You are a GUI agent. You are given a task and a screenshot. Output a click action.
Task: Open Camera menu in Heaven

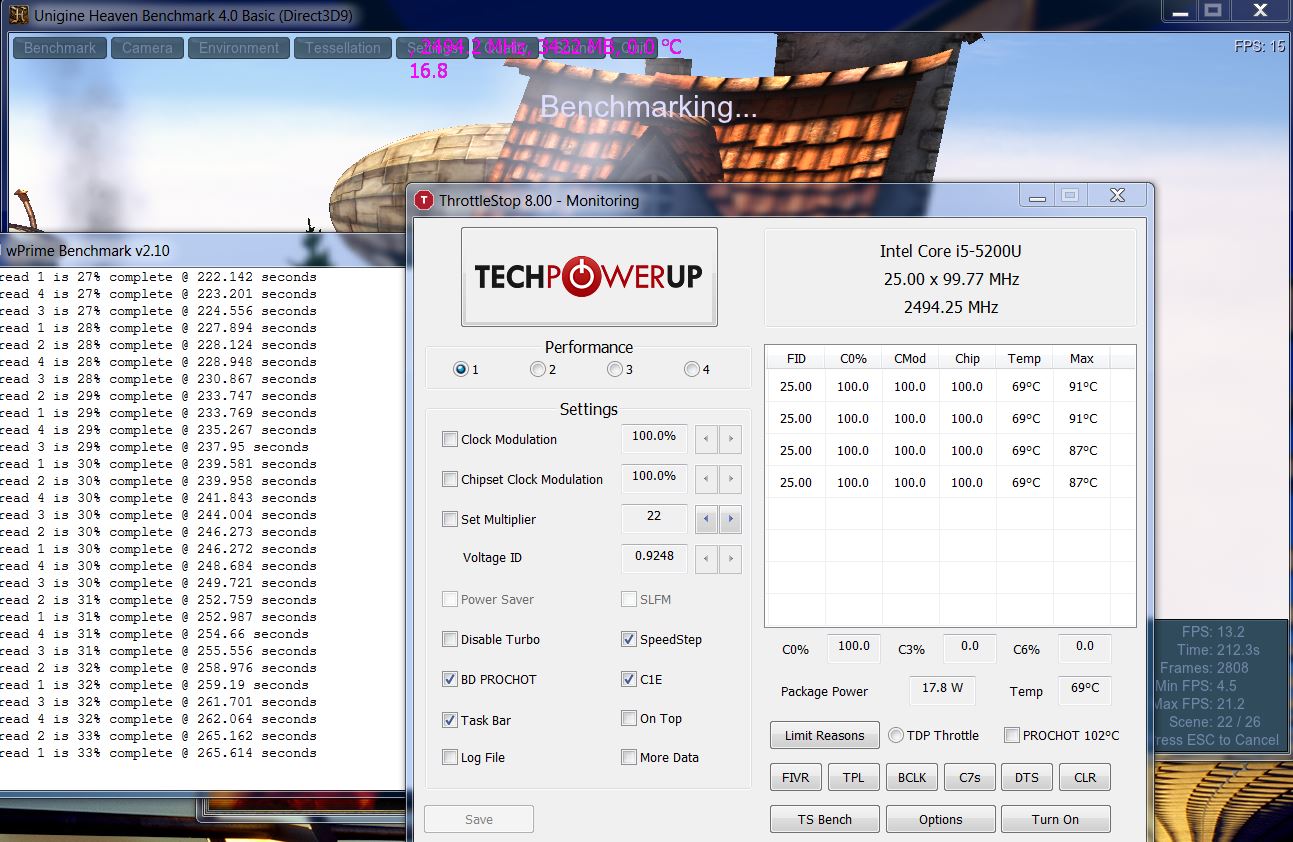147,48
